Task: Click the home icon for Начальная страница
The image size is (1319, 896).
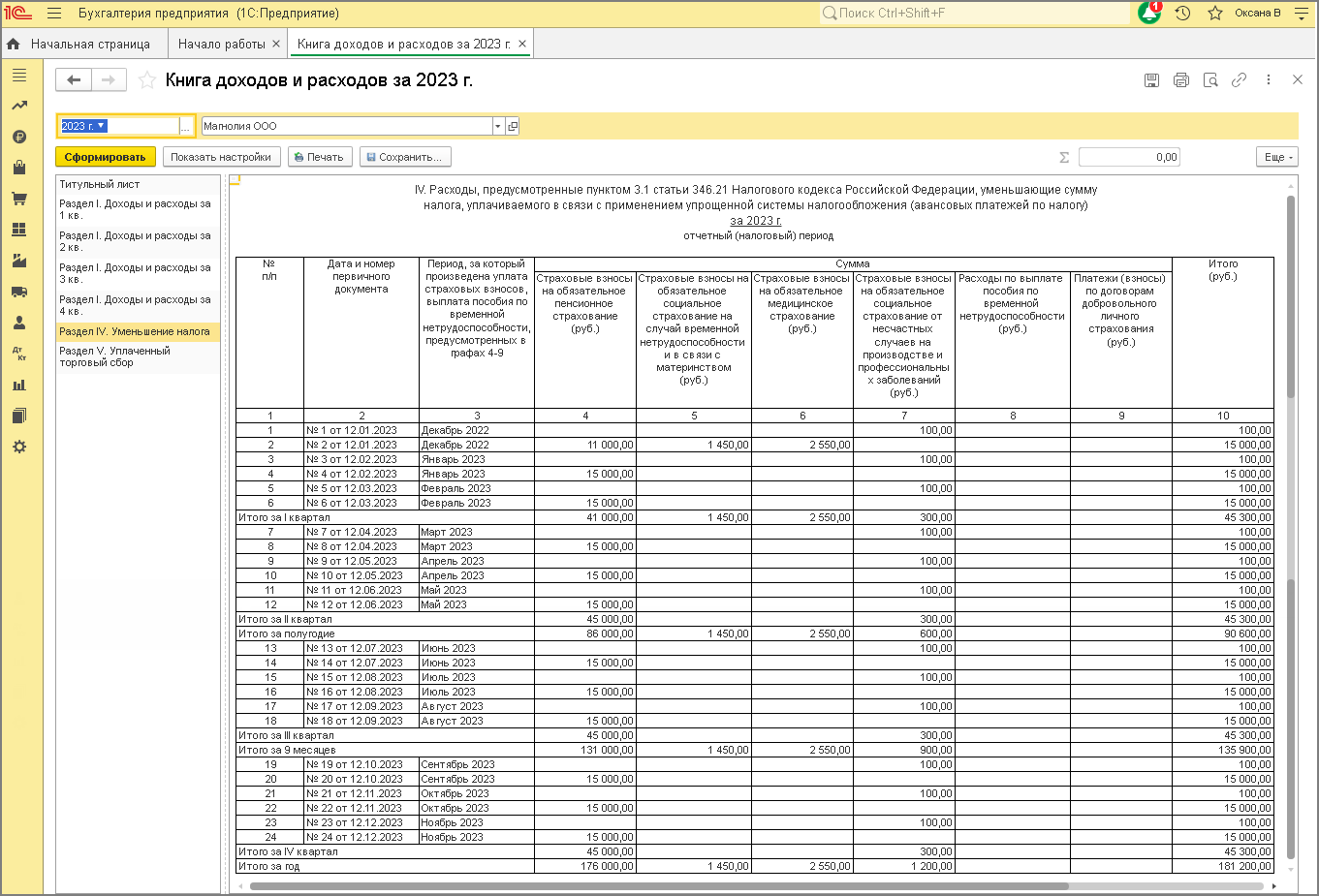Action: point(14,44)
